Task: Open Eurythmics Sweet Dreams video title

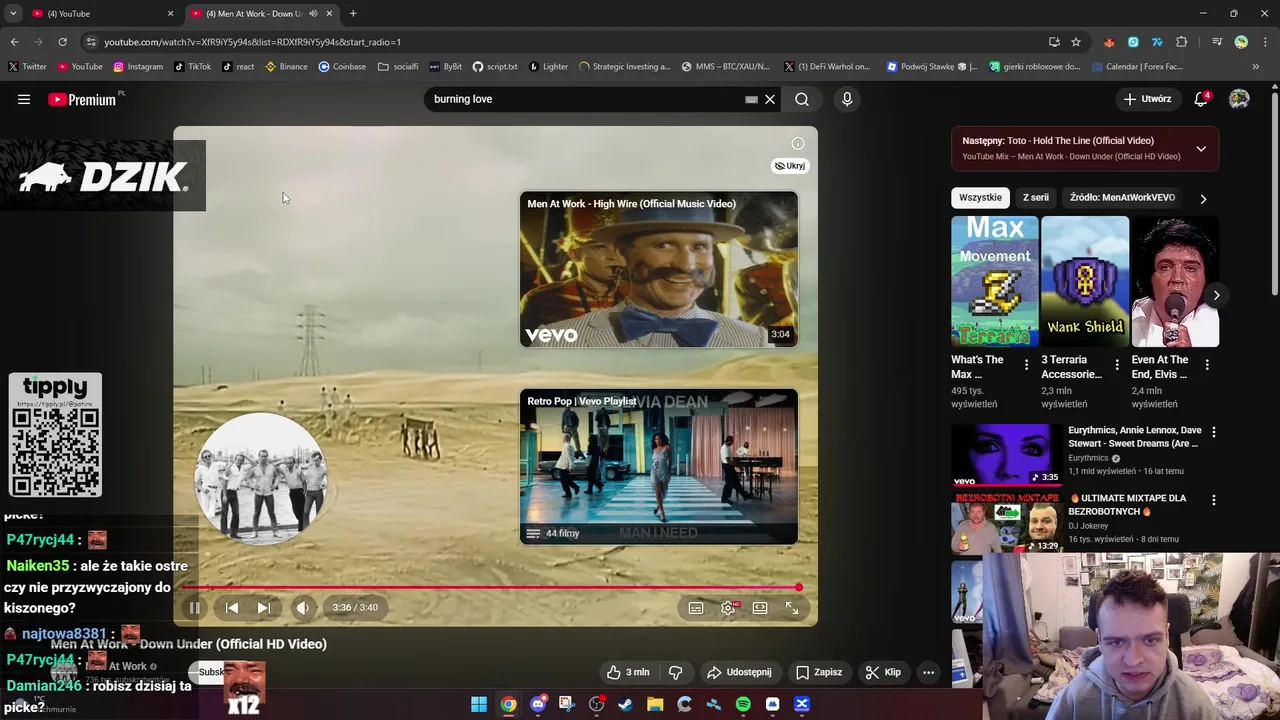Action: coord(1134,436)
